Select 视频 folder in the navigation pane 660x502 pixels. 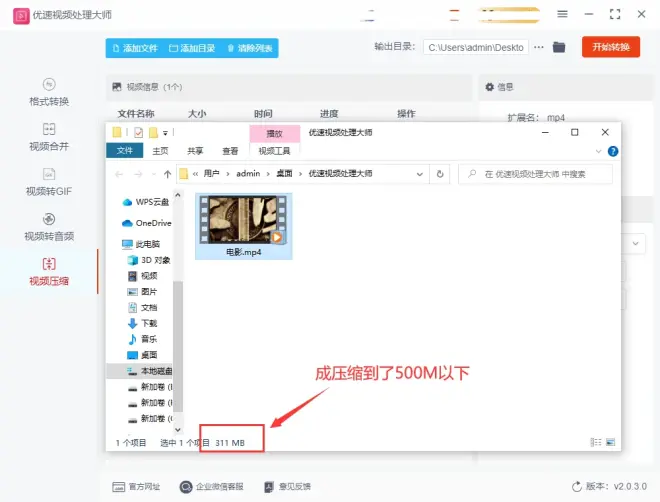point(143,276)
